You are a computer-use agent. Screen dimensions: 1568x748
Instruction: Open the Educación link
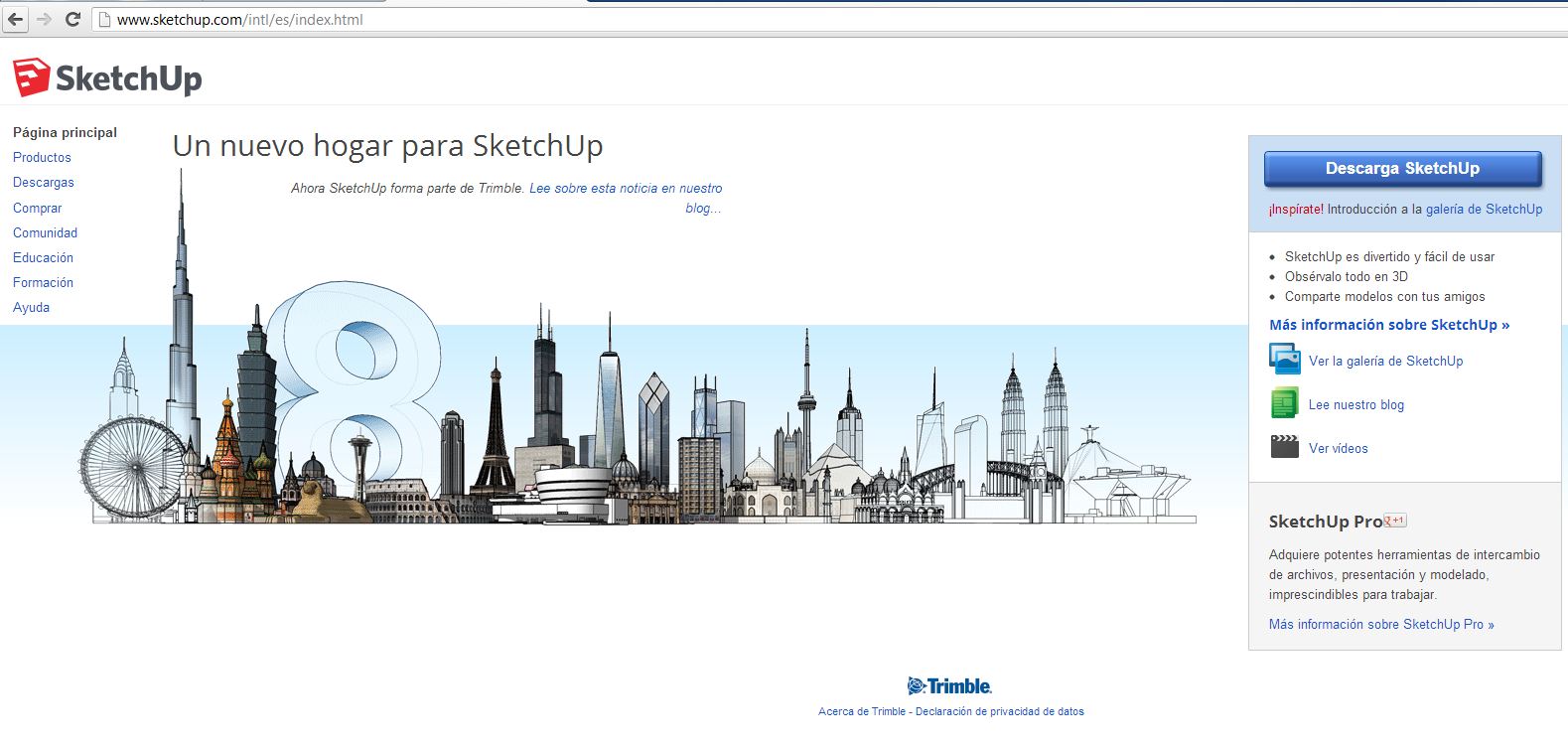click(43, 257)
